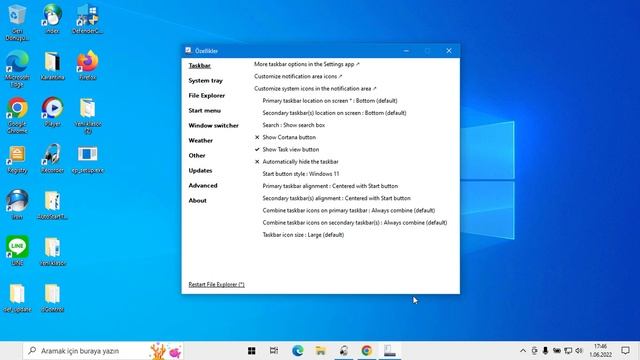Viewport: 640px width, 360px height.
Task: Open Google Chrome from the taskbar
Action: [367, 351]
